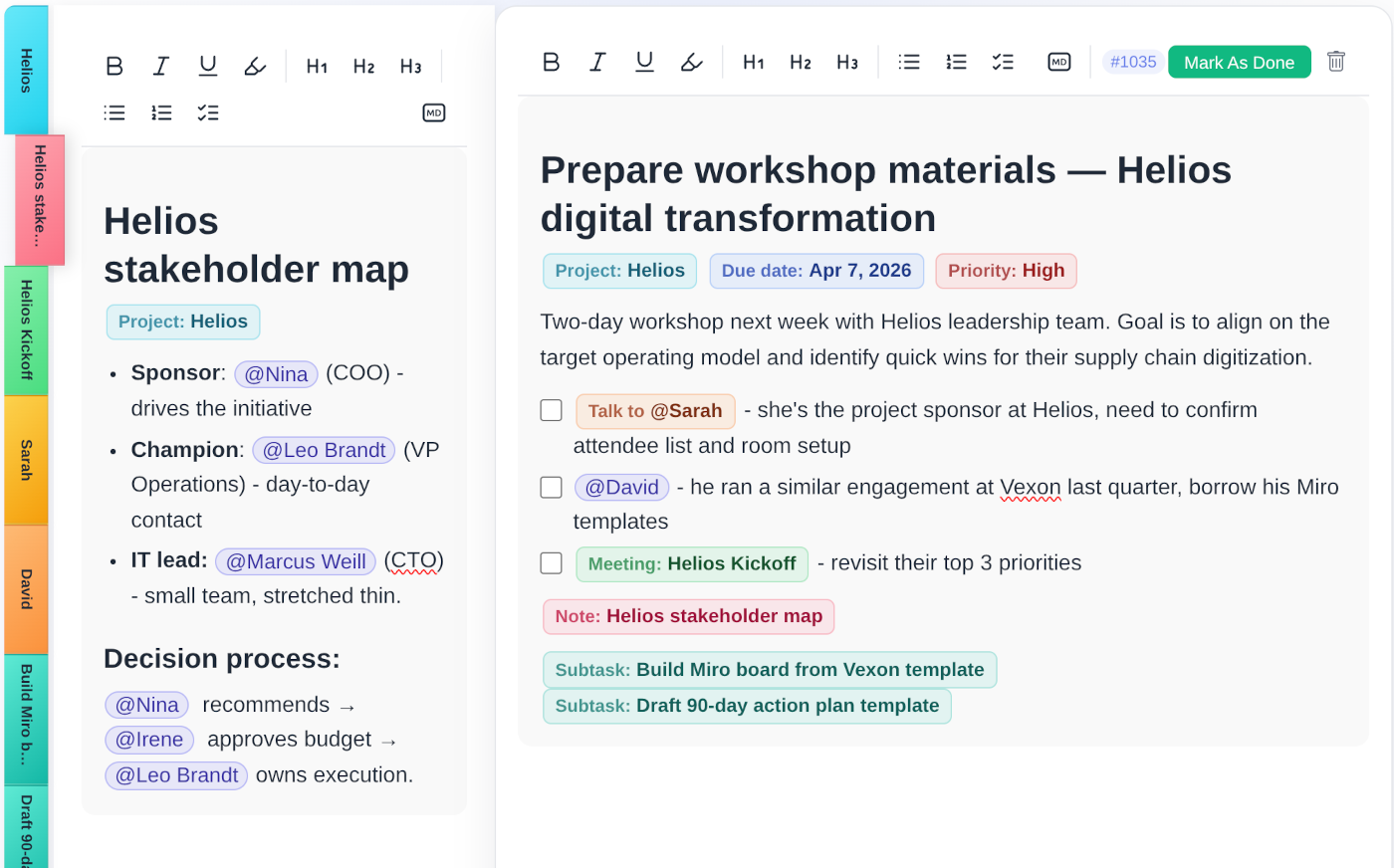Toggle italic in the workshop task toolbar

pyautogui.click(x=597, y=62)
